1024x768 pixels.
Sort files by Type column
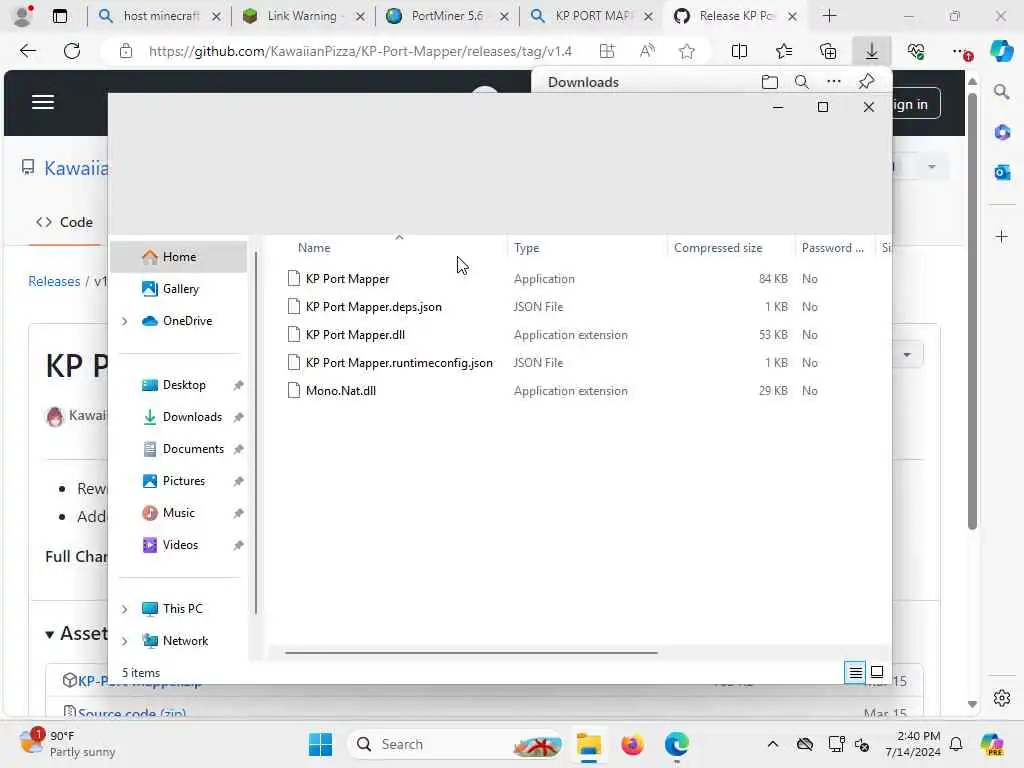526,248
